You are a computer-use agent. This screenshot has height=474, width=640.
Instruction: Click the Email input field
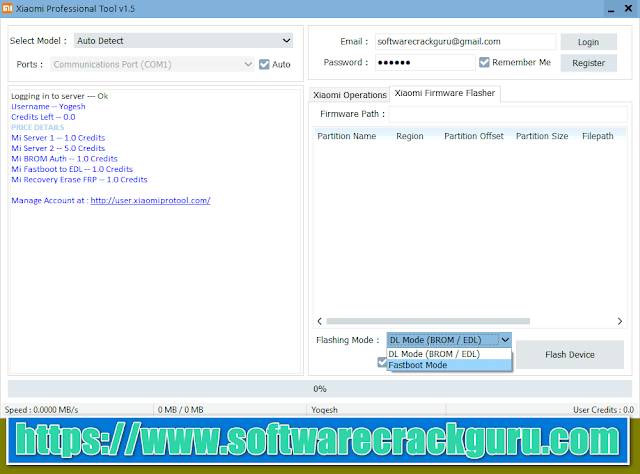[x=465, y=42]
